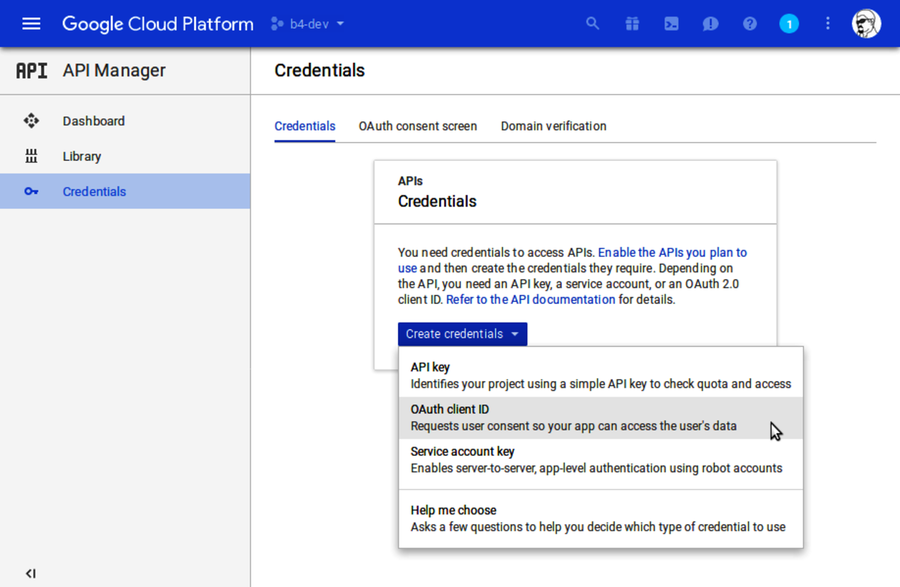Open the API documentation link
This screenshot has height=587, width=900.
click(x=531, y=299)
